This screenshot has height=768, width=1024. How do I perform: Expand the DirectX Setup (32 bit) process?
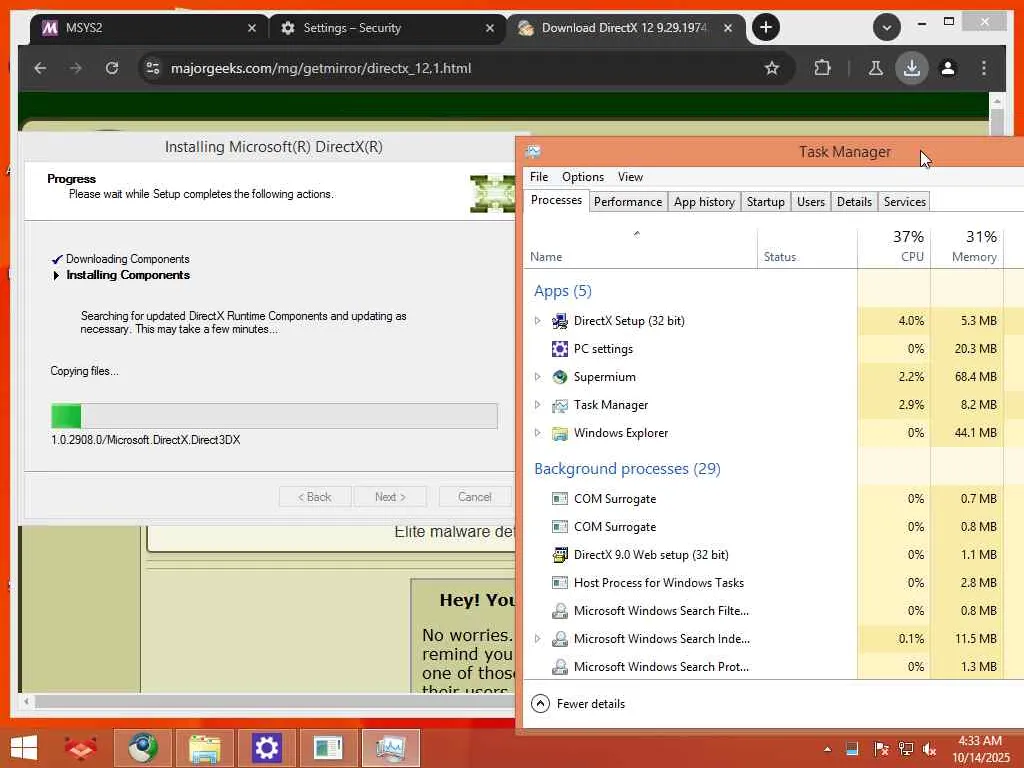tap(537, 321)
